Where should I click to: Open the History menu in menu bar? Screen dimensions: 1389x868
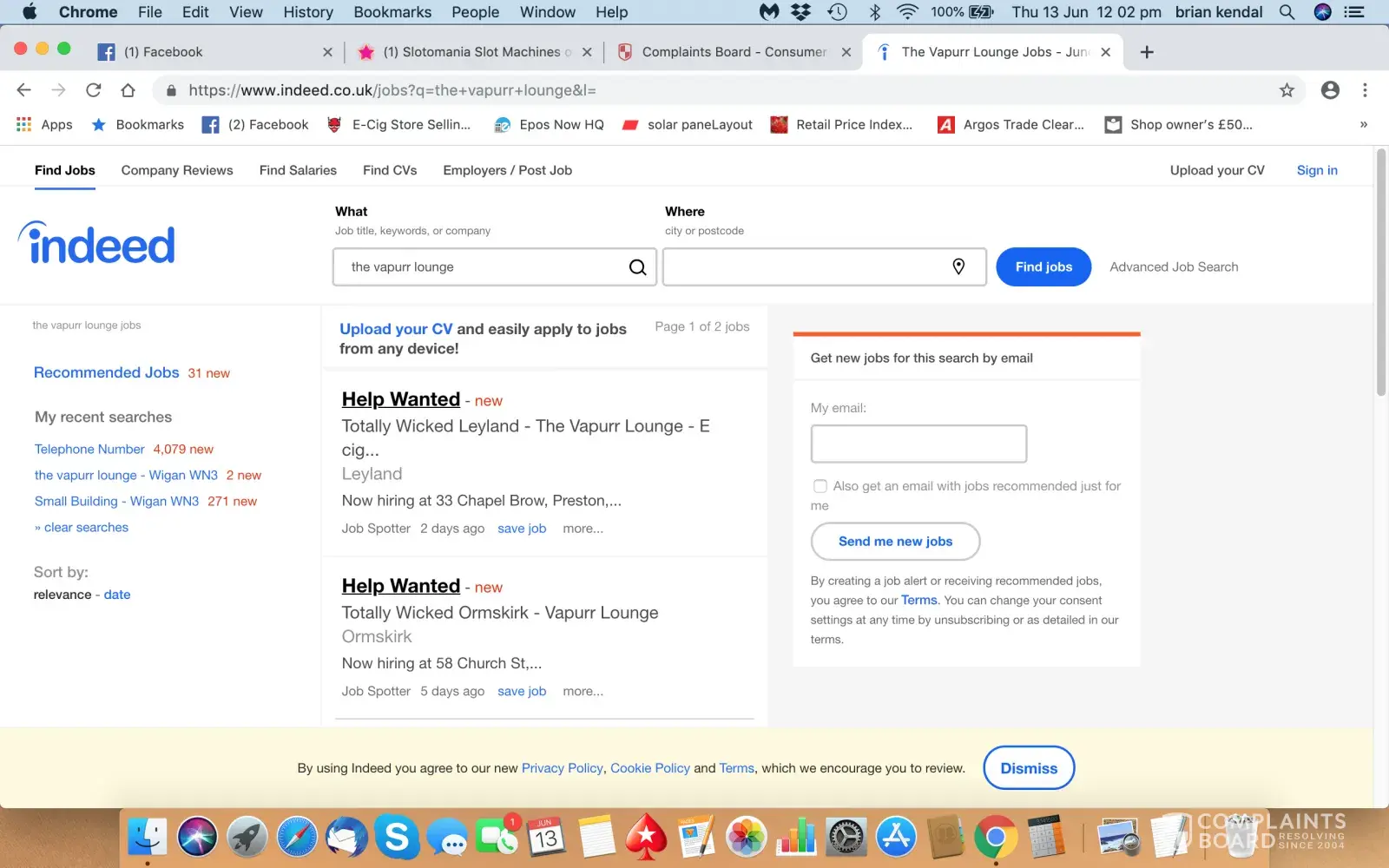pos(307,12)
